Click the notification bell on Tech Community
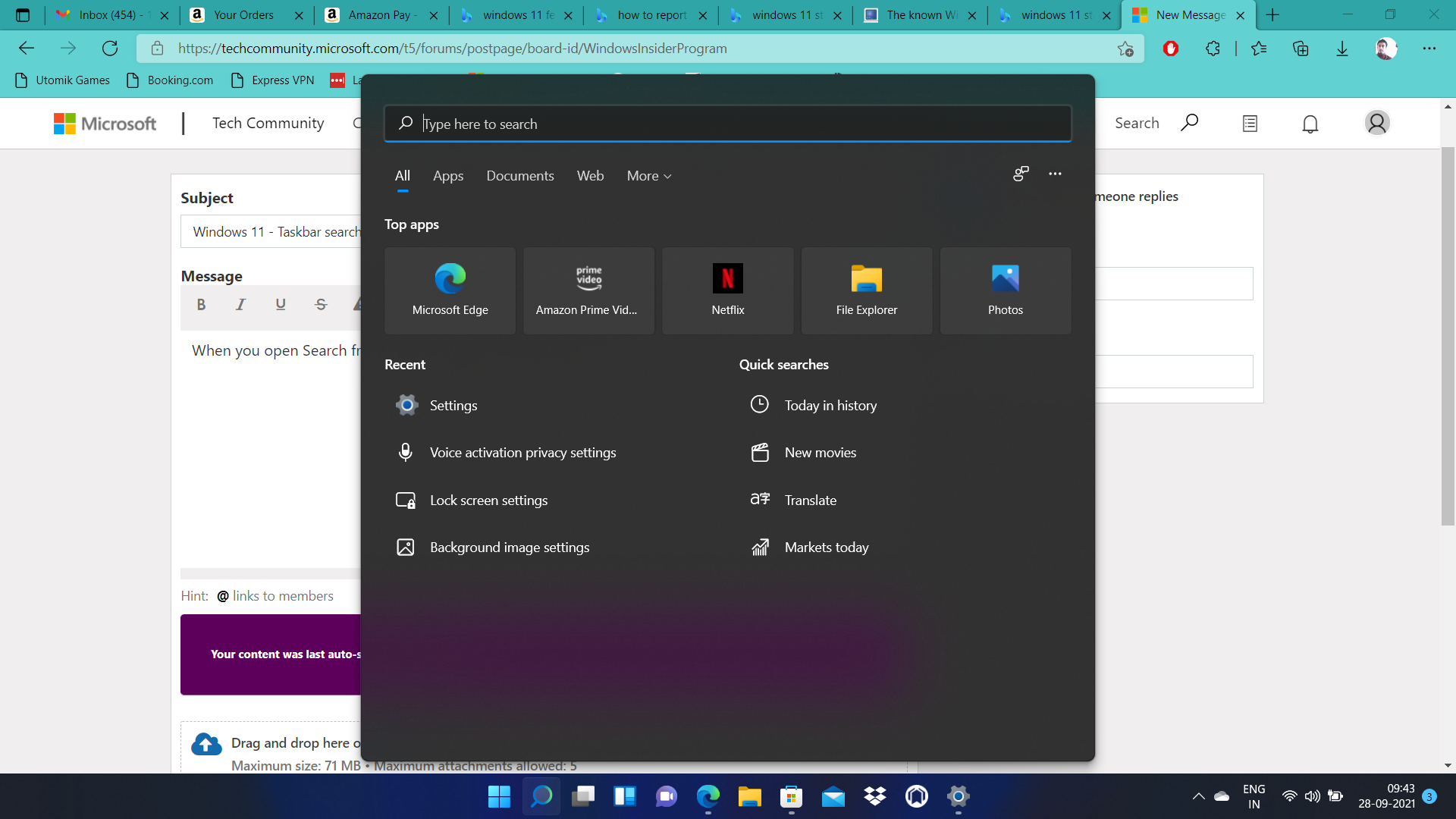1456x819 pixels. click(x=1310, y=124)
